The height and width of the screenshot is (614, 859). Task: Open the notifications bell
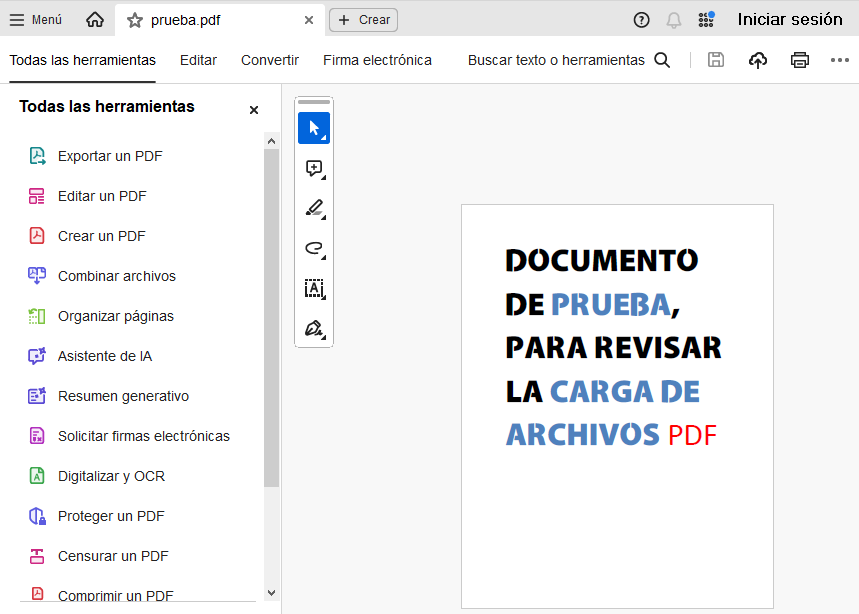pyautogui.click(x=674, y=20)
